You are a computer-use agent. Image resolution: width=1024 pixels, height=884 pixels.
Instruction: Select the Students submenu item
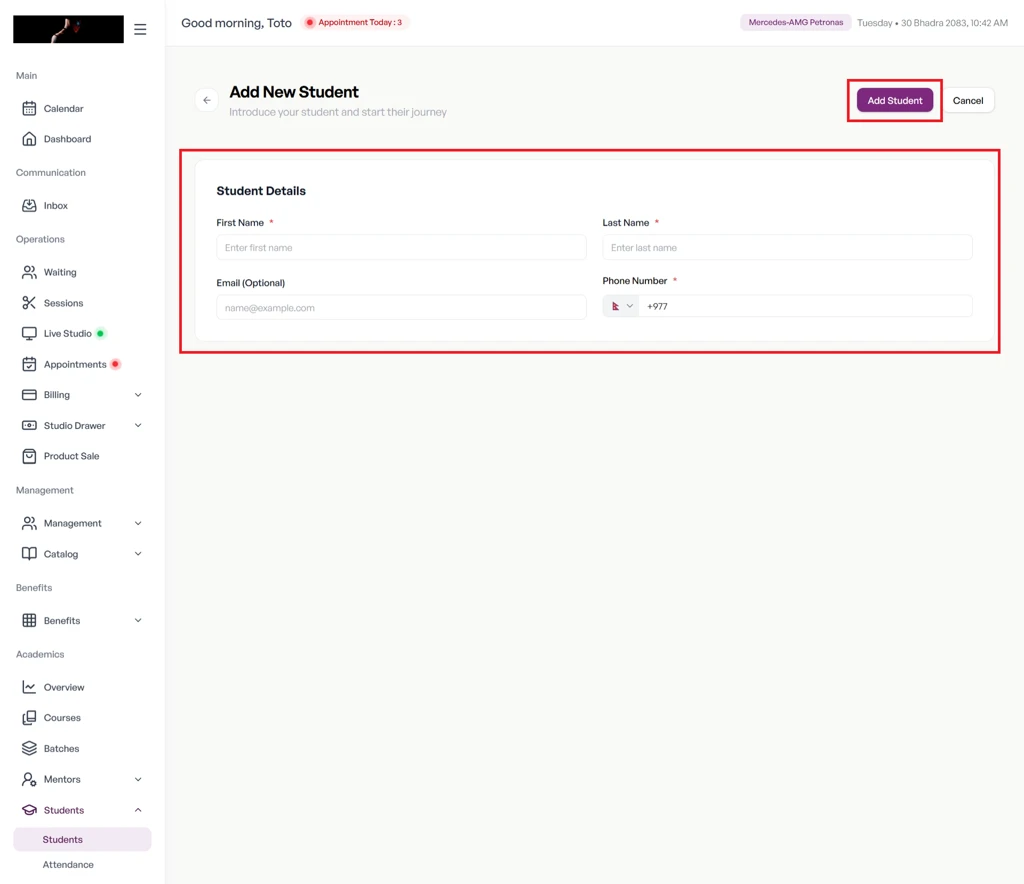point(82,840)
